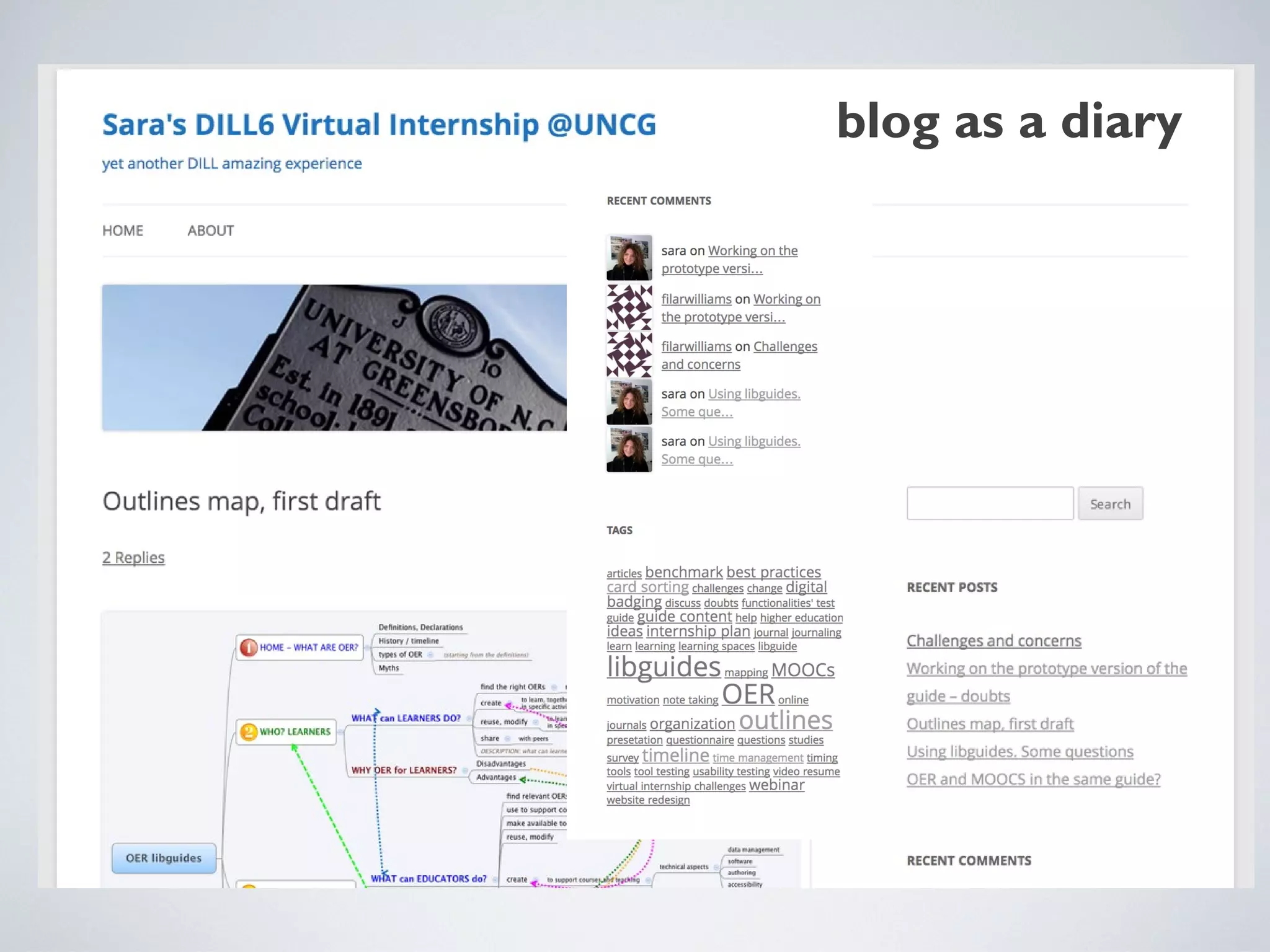Open recent post 'Using libguides. Some questions'

tap(1019, 751)
